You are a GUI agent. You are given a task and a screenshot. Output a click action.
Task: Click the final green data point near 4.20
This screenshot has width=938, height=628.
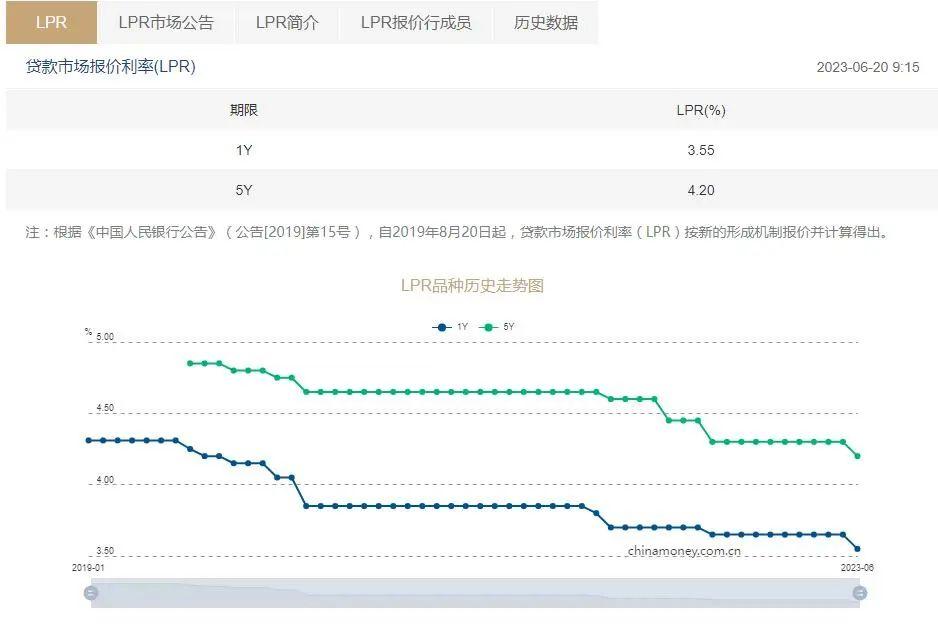[x=857, y=455]
